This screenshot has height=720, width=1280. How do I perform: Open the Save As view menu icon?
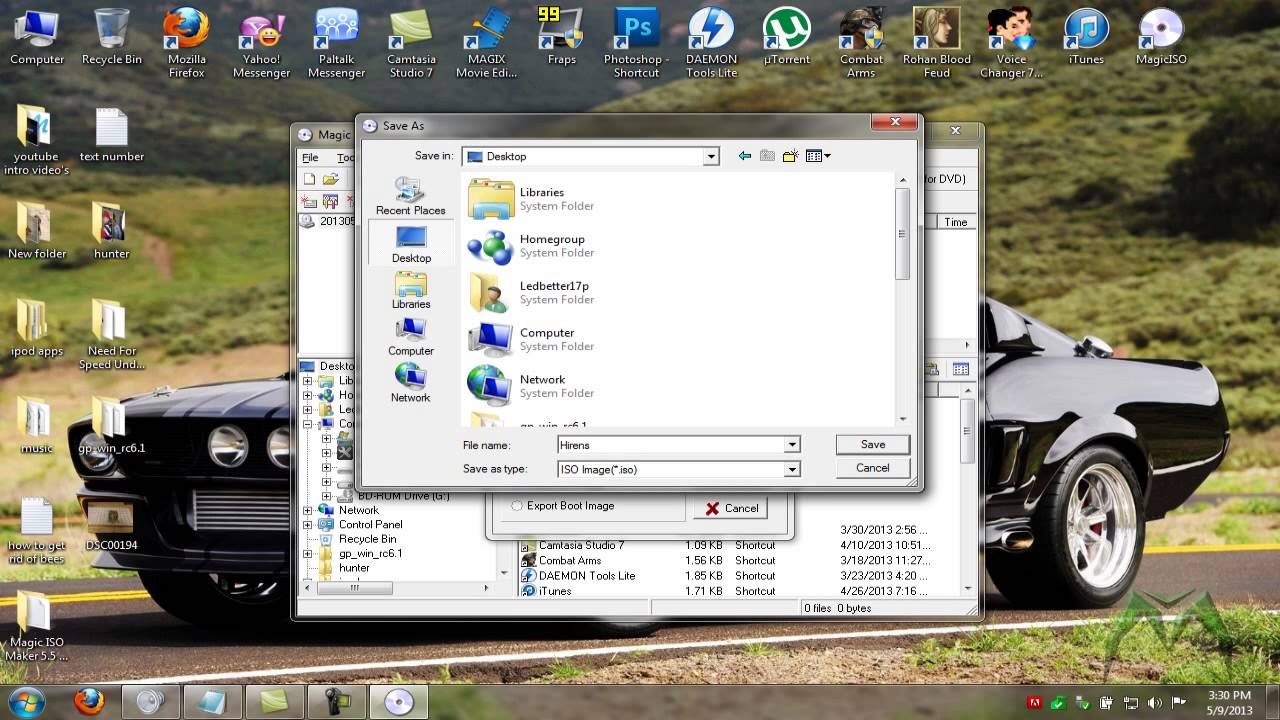point(818,156)
